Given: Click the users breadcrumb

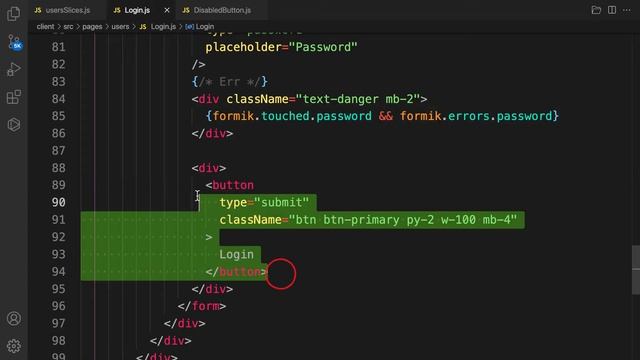Looking at the screenshot, I should coord(120,27).
